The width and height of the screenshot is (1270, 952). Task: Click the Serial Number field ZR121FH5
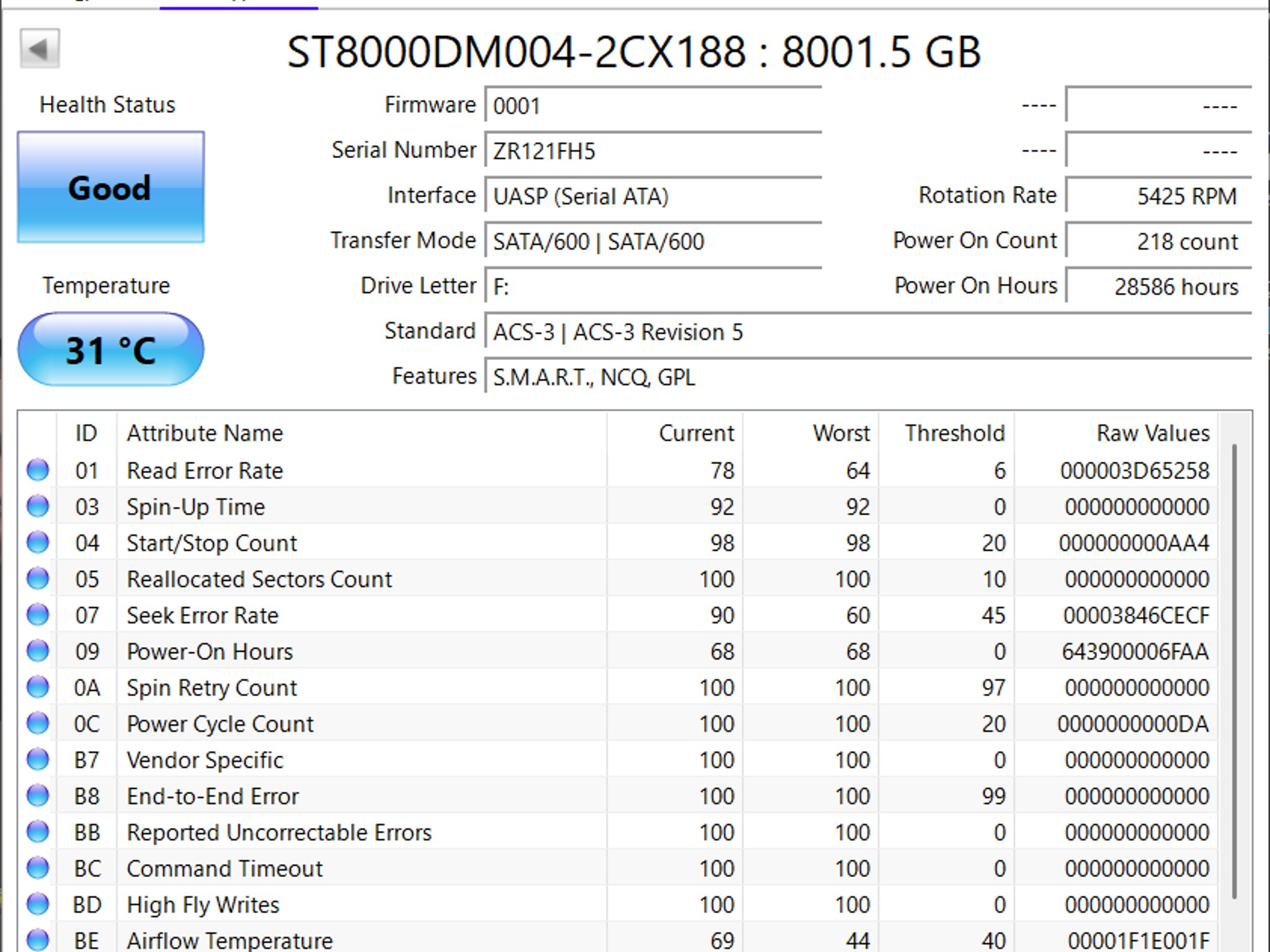654,151
